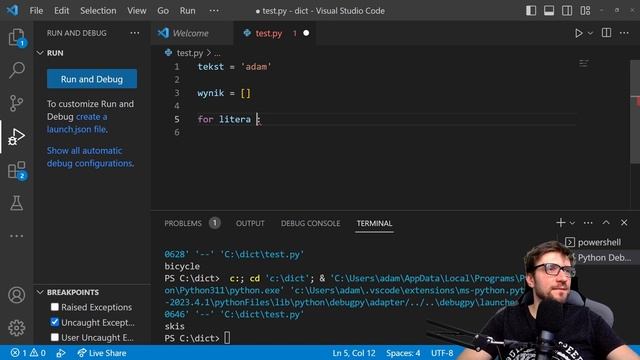
Task: Open the PROBLEMS panel tab
Action: point(192,223)
